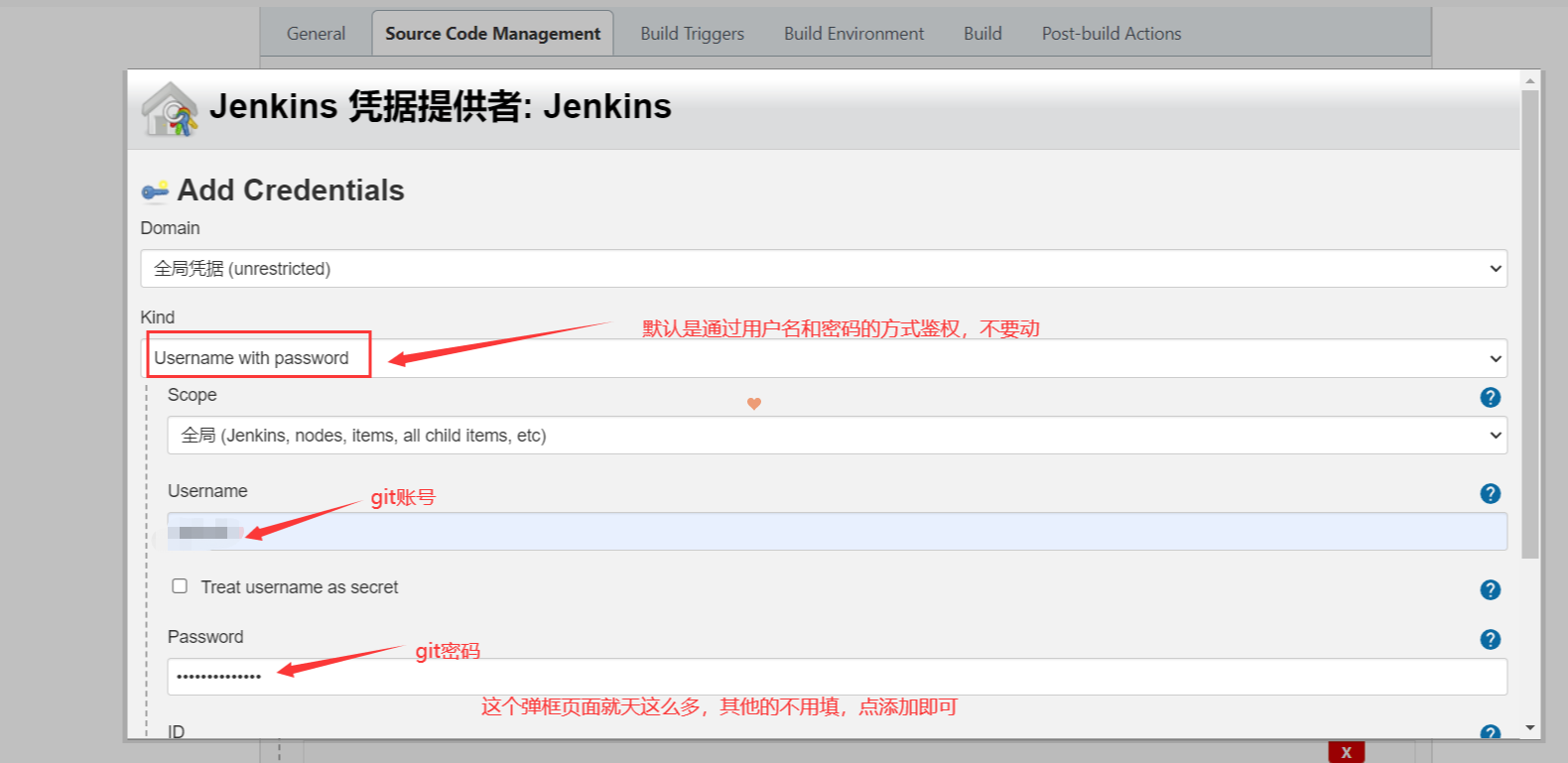This screenshot has width=1568, height=763.
Task: Open help for the Scope field
Action: point(1490,397)
